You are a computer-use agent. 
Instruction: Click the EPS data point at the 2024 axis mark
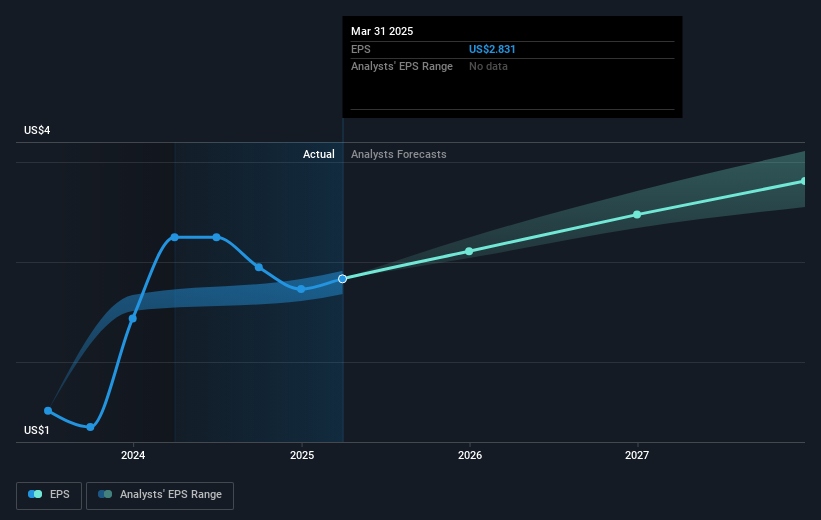tap(133, 318)
